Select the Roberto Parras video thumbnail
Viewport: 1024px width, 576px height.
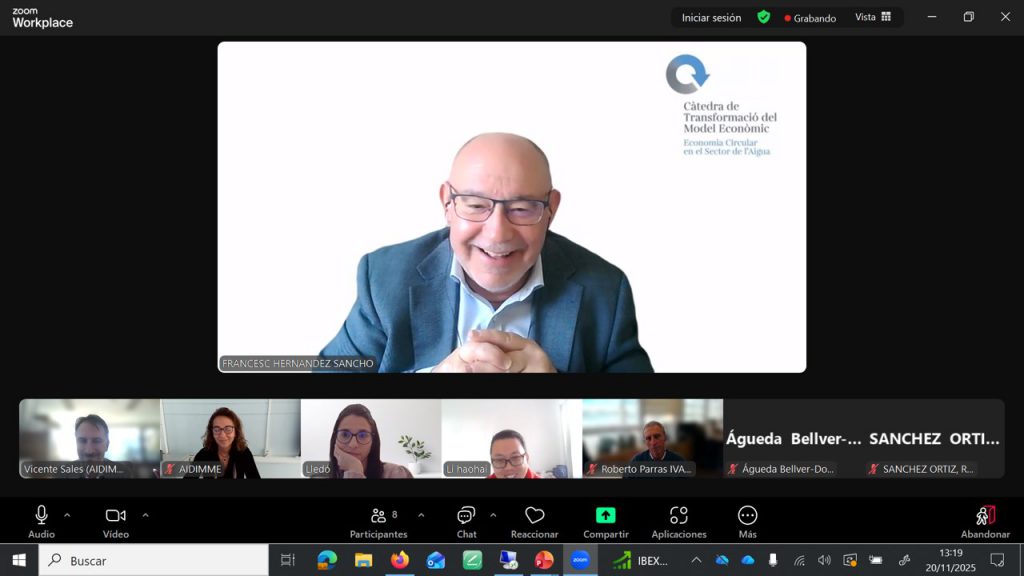tap(652, 438)
